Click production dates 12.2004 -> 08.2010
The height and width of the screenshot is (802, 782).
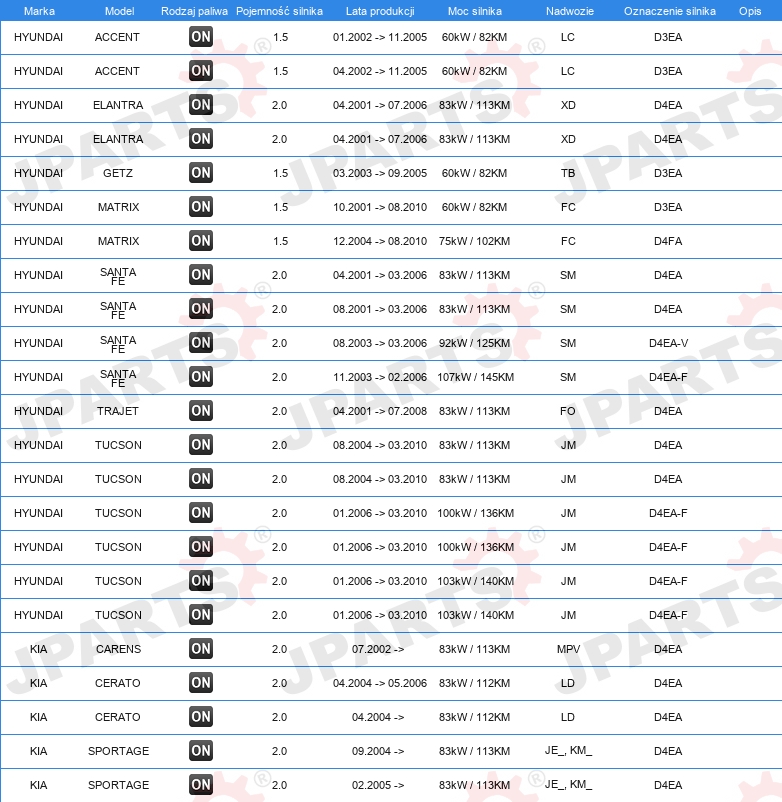pos(380,241)
